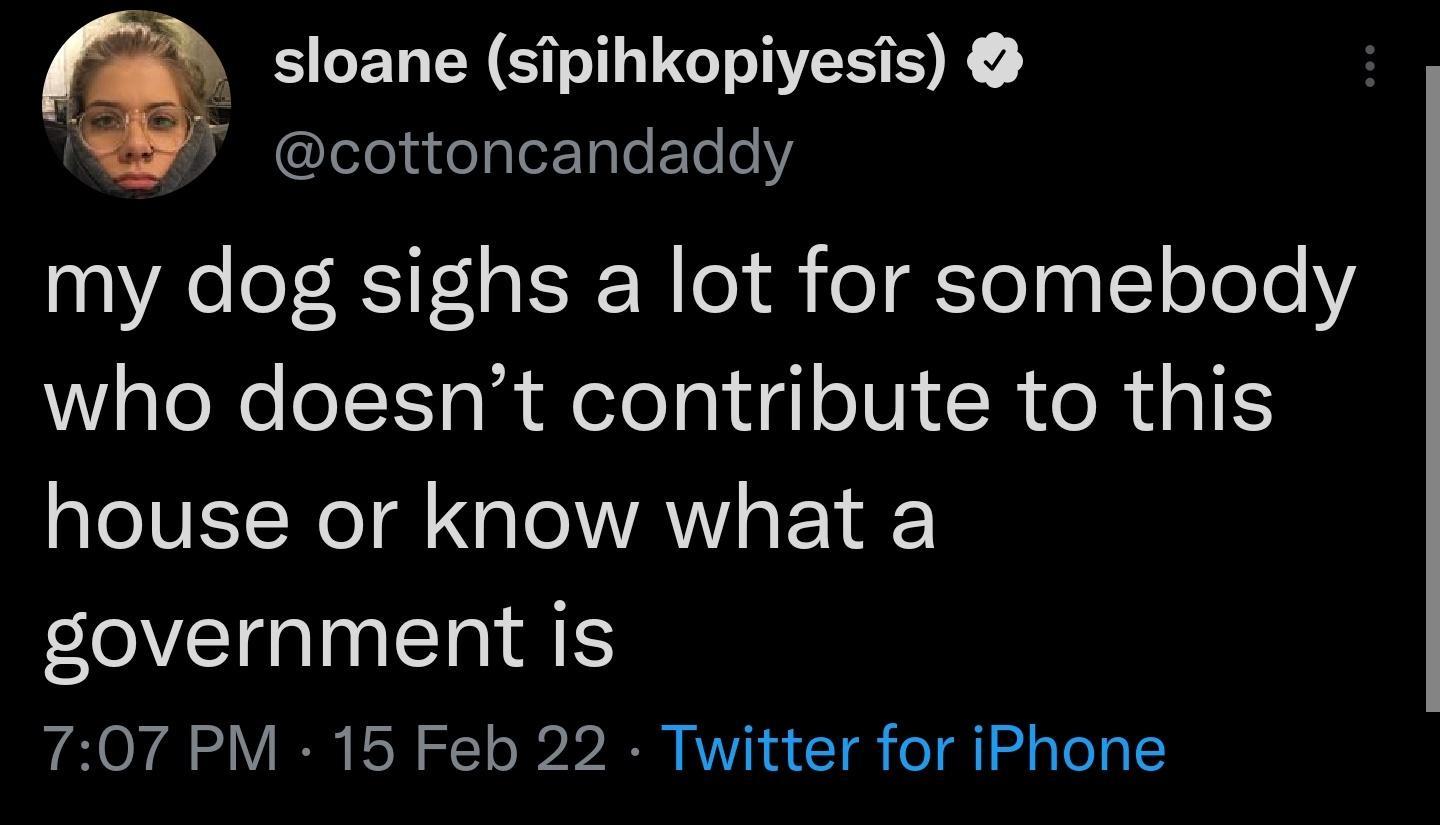Open the three-dot more options menu
Viewport: 1440px width, 825px height.
tap(1370, 66)
